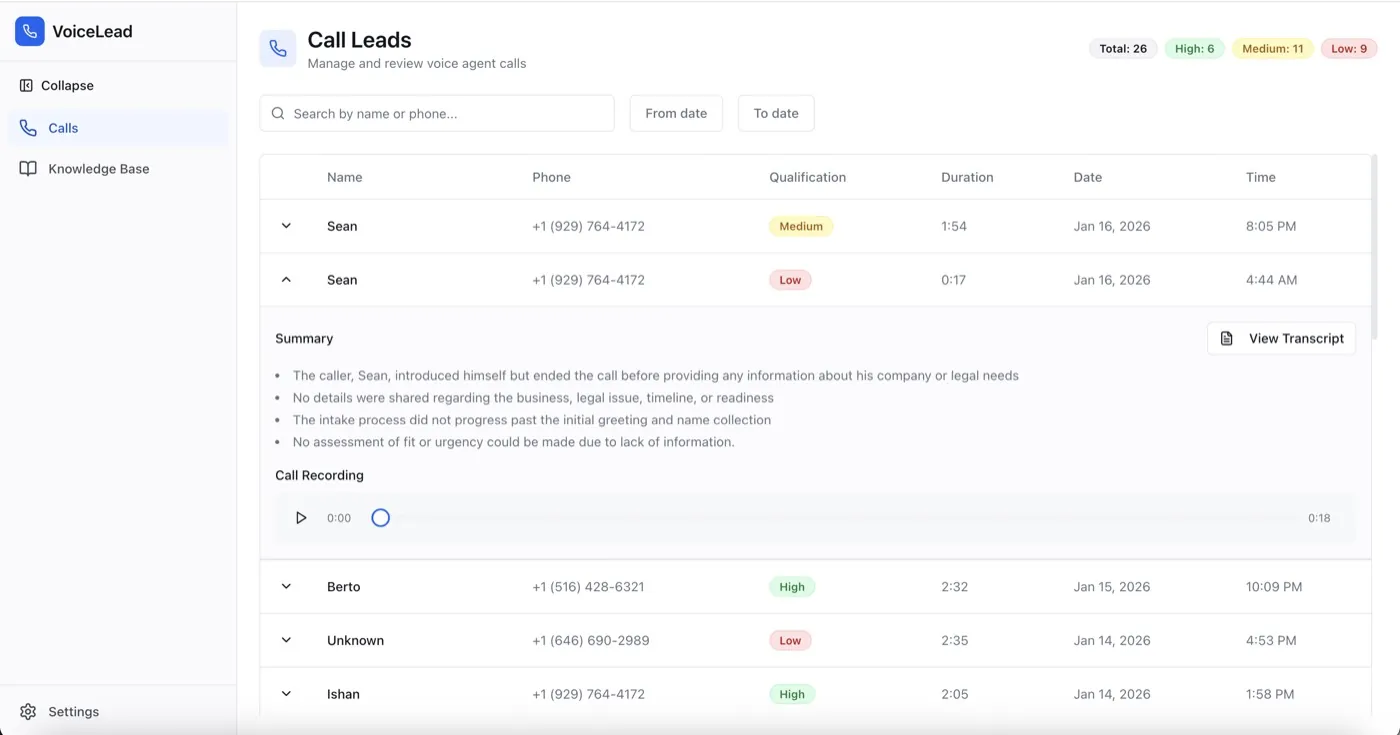
Task: Open the View Transcript button
Action: click(1282, 339)
